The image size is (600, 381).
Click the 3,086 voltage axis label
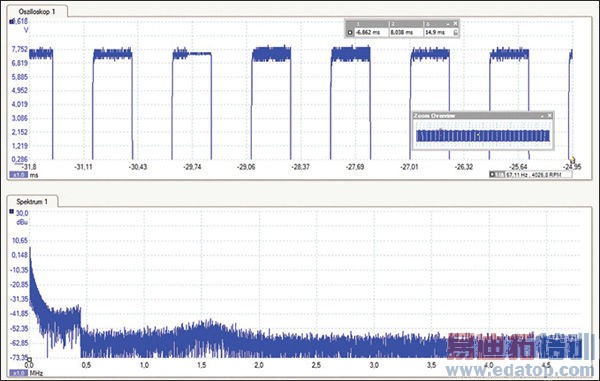[20, 118]
